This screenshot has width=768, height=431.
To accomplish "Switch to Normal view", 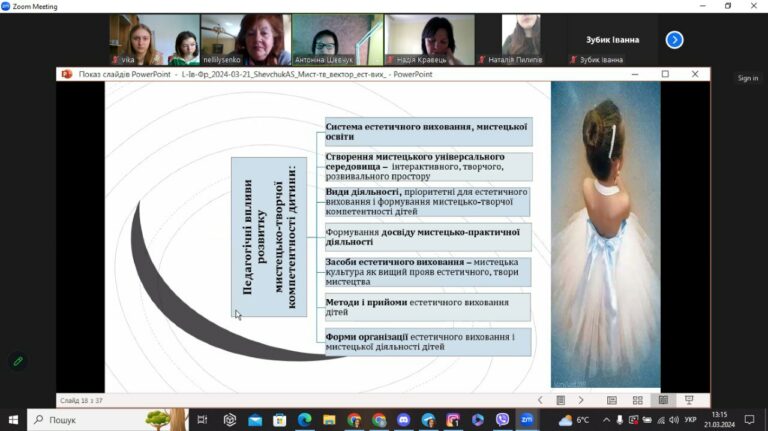I will pyautogui.click(x=612, y=400).
